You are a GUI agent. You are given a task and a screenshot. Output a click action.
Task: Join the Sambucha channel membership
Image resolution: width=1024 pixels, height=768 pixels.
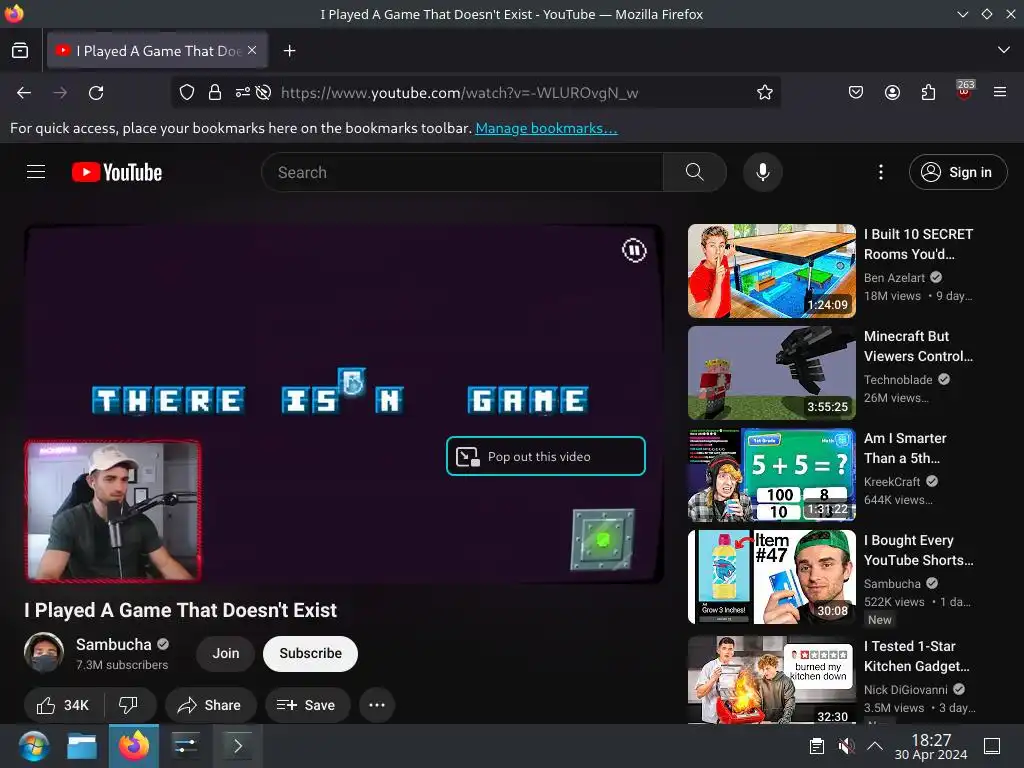pyautogui.click(x=225, y=654)
